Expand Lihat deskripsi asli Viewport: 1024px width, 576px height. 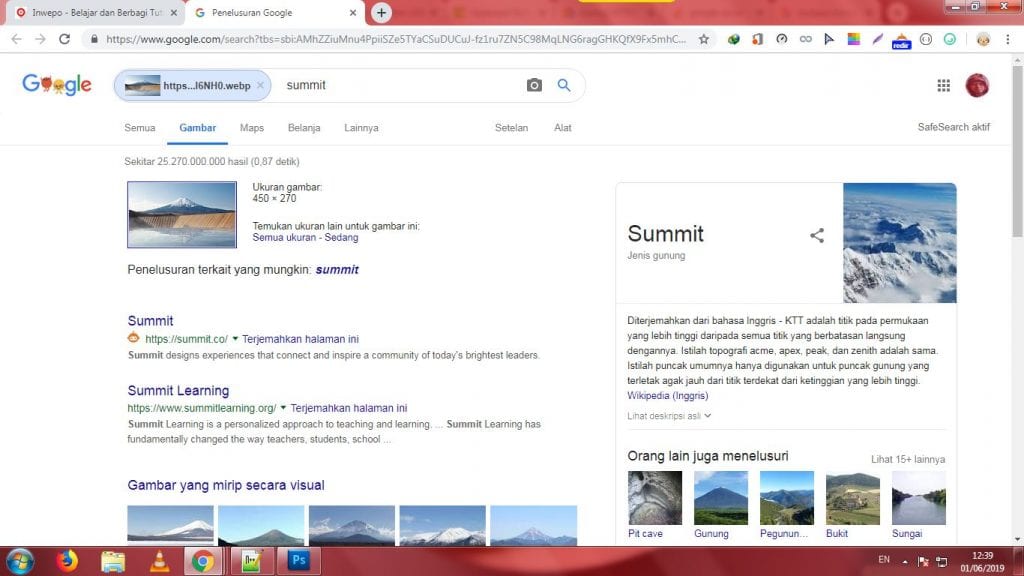tap(669, 415)
